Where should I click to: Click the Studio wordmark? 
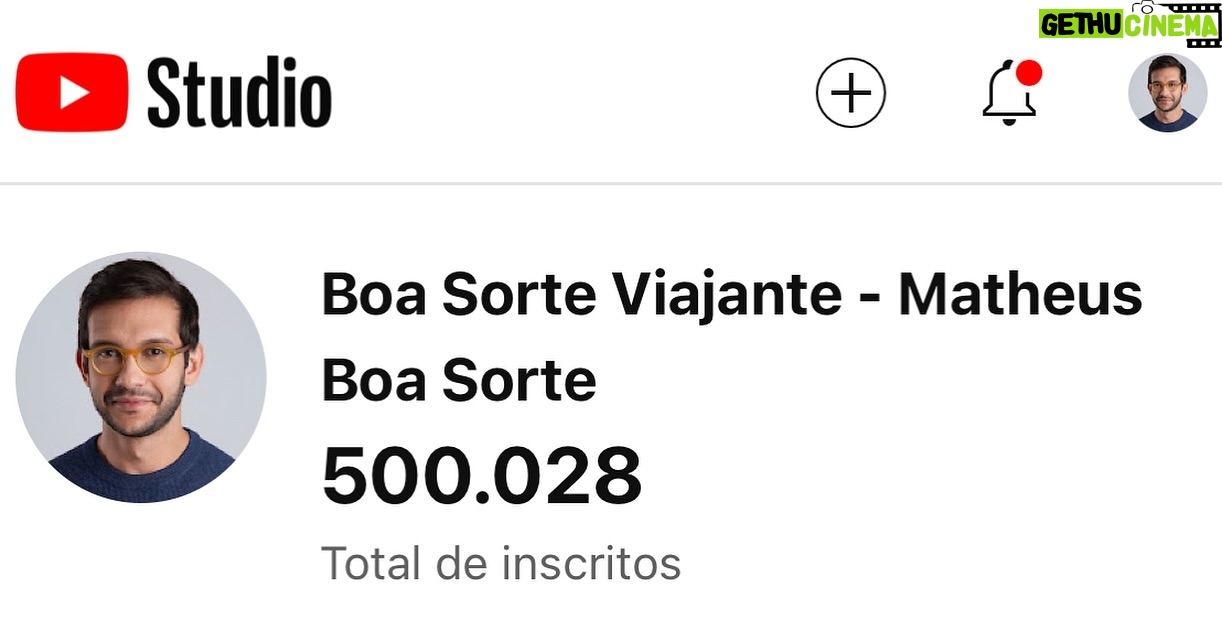point(239,94)
